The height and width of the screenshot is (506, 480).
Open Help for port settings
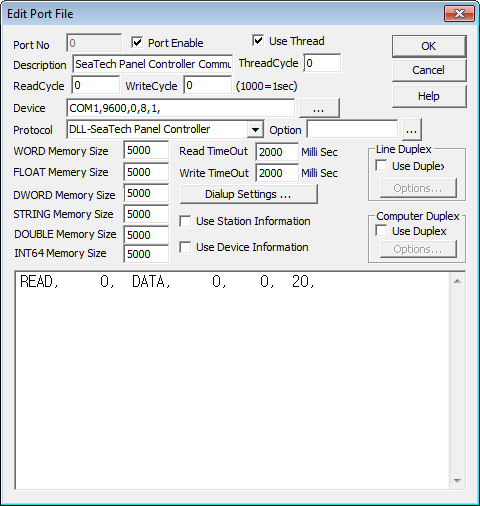429,96
